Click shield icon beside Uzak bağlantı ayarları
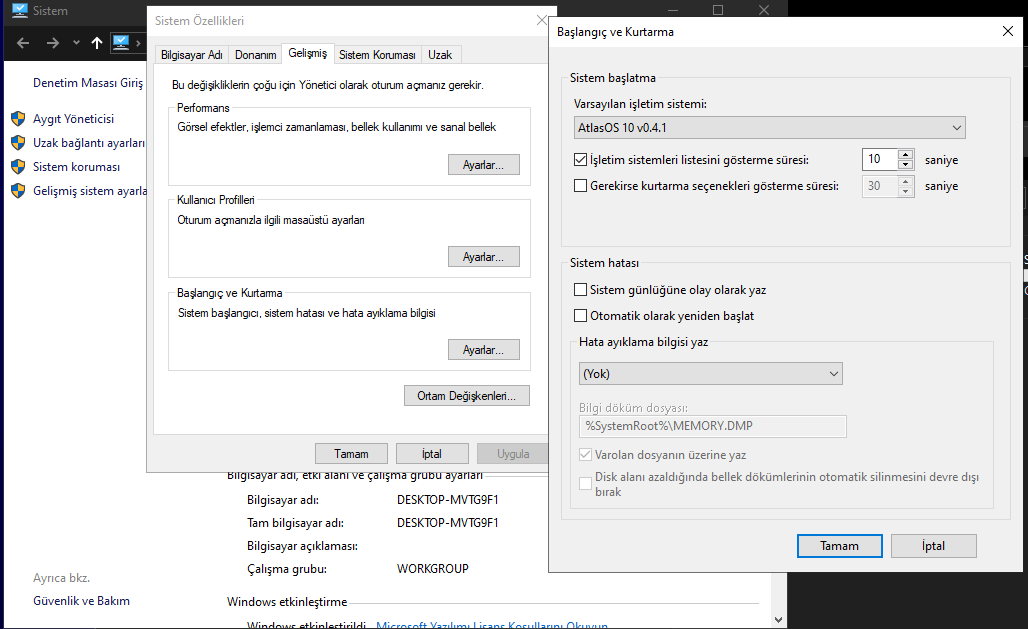This screenshot has width=1028, height=629. (18, 142)
